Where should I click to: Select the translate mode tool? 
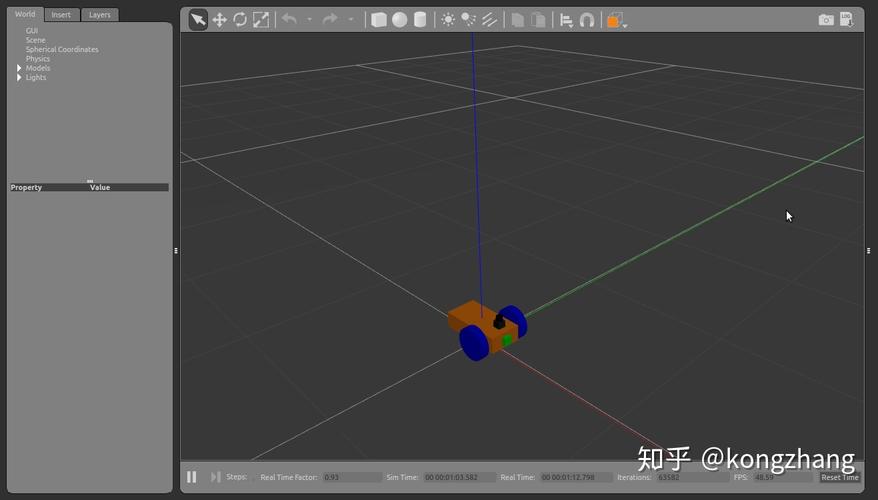220,20
